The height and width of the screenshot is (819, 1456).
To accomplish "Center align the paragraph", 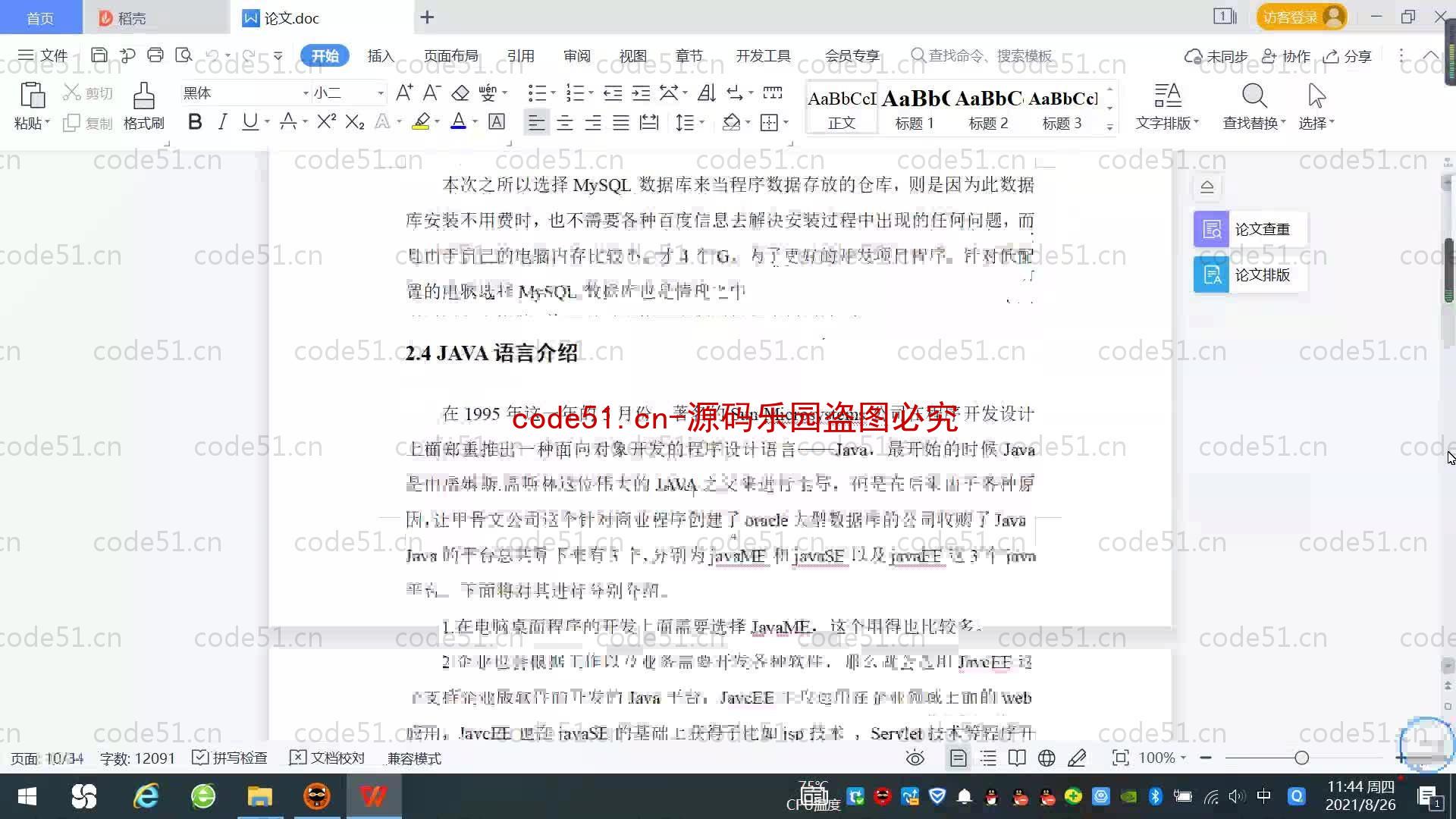I will [565, 122].
